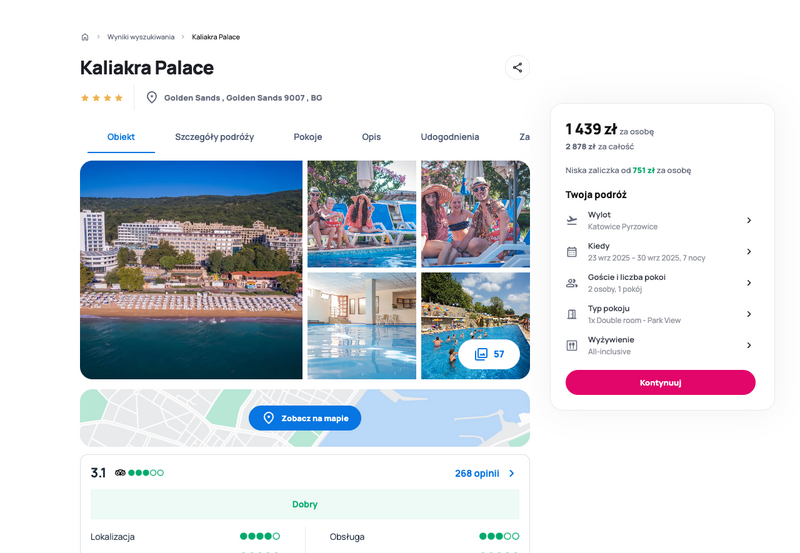Image resolution: width=800 pixels, height=553 pixels.
Task: Click the Zobacz na mapie button
Action: [x=305, y=418]
